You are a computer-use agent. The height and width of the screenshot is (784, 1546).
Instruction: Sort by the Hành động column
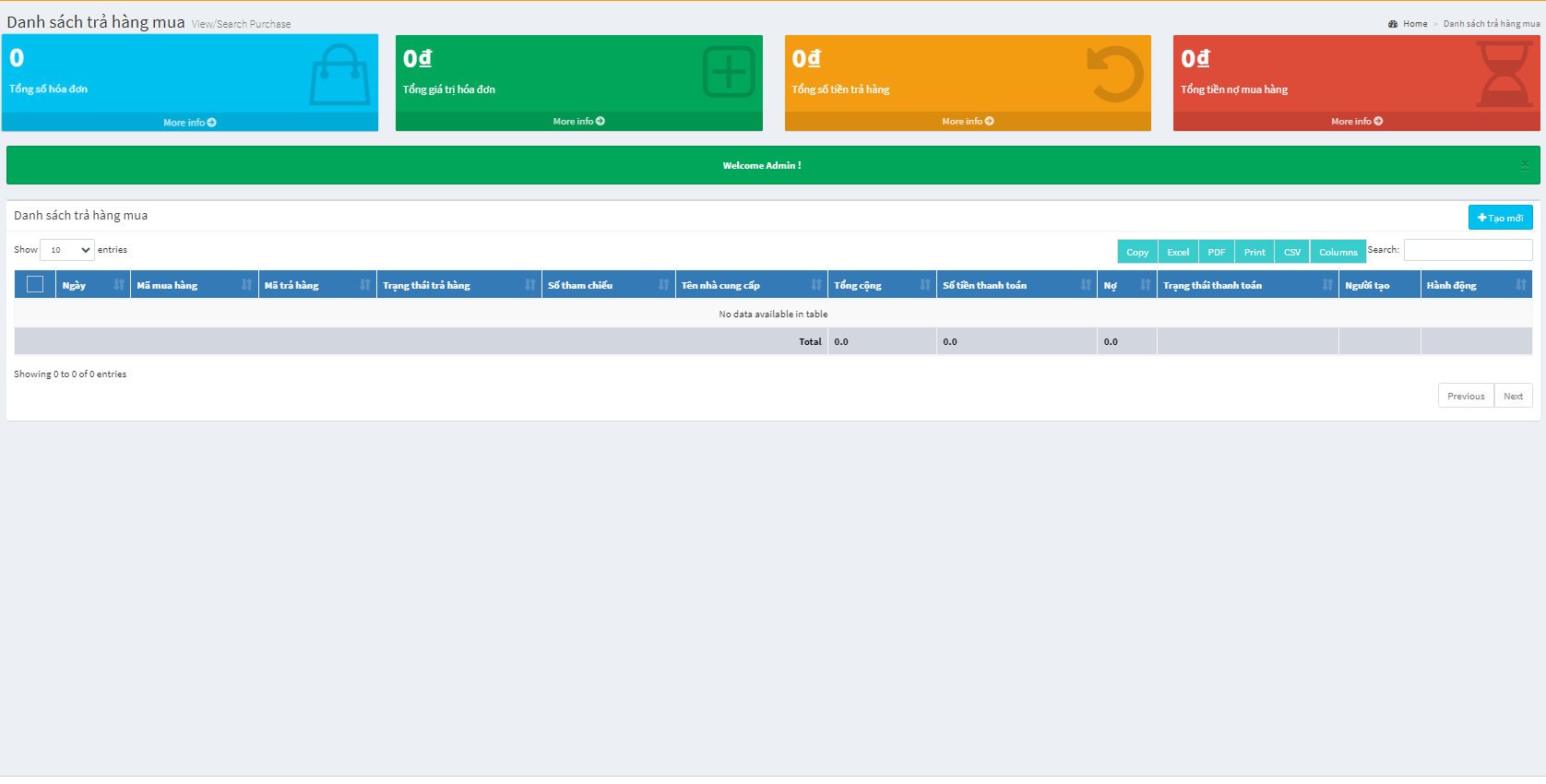pyautogui.click(x=1477, y=285)
